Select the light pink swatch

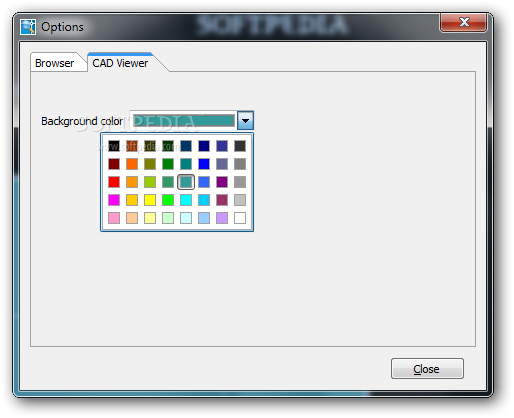click(114, 218)
